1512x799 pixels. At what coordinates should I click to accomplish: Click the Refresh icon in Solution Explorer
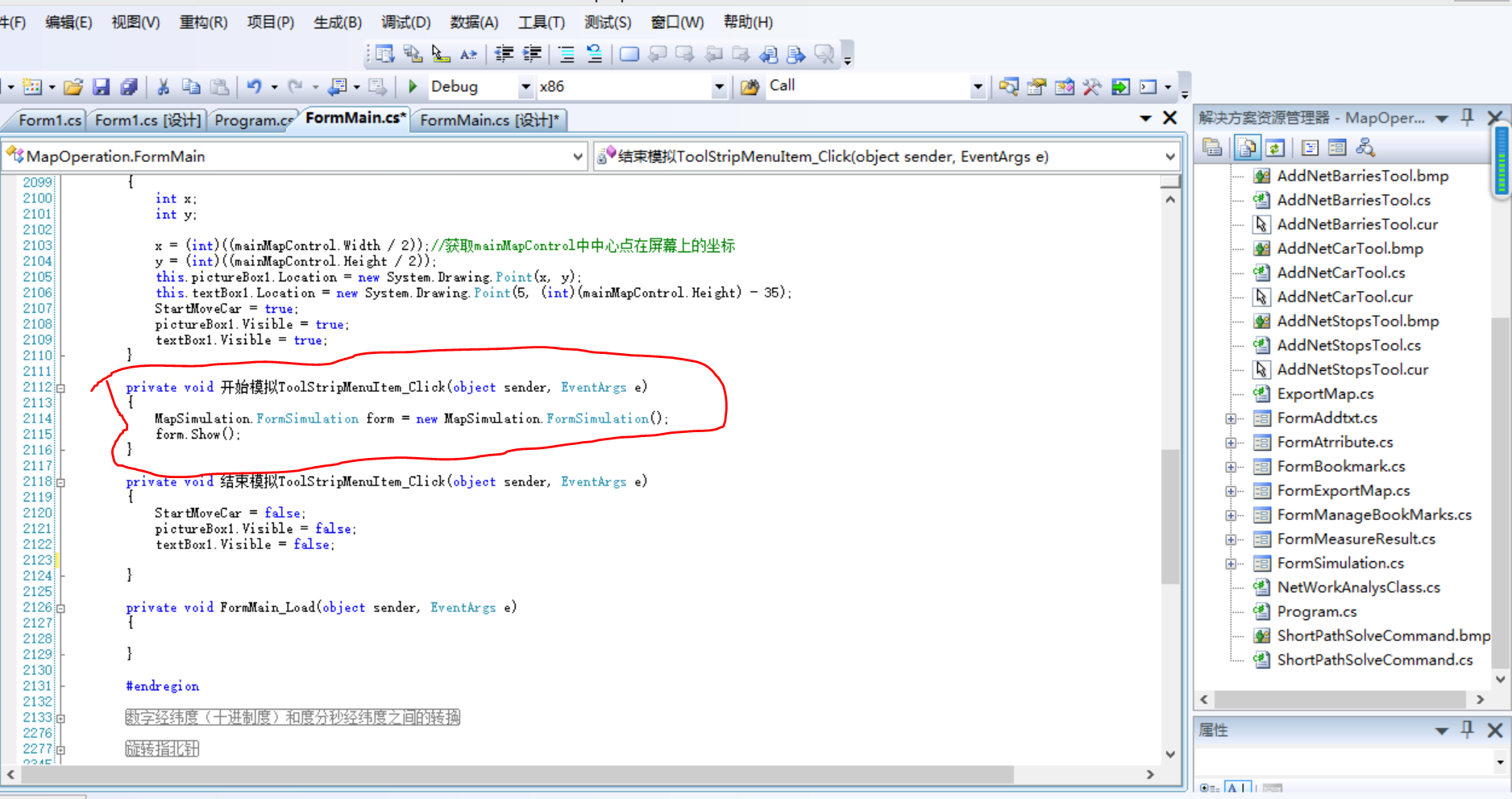(1274, 148)
